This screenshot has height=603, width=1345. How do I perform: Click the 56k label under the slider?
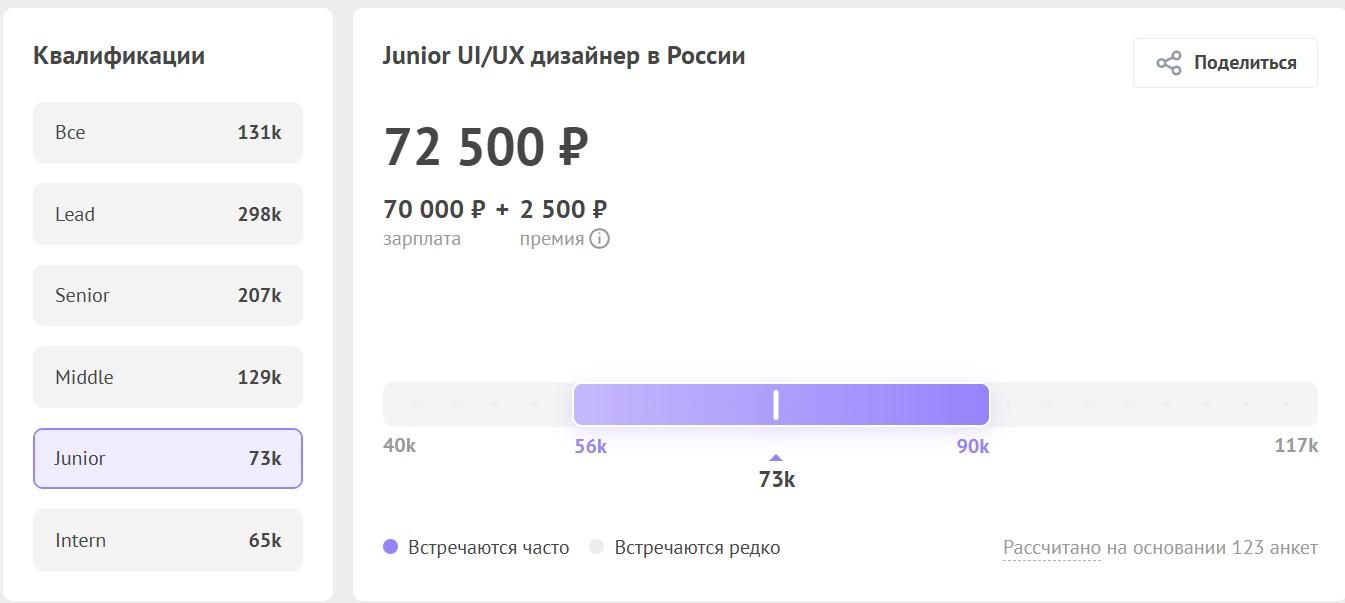[590, 446]
